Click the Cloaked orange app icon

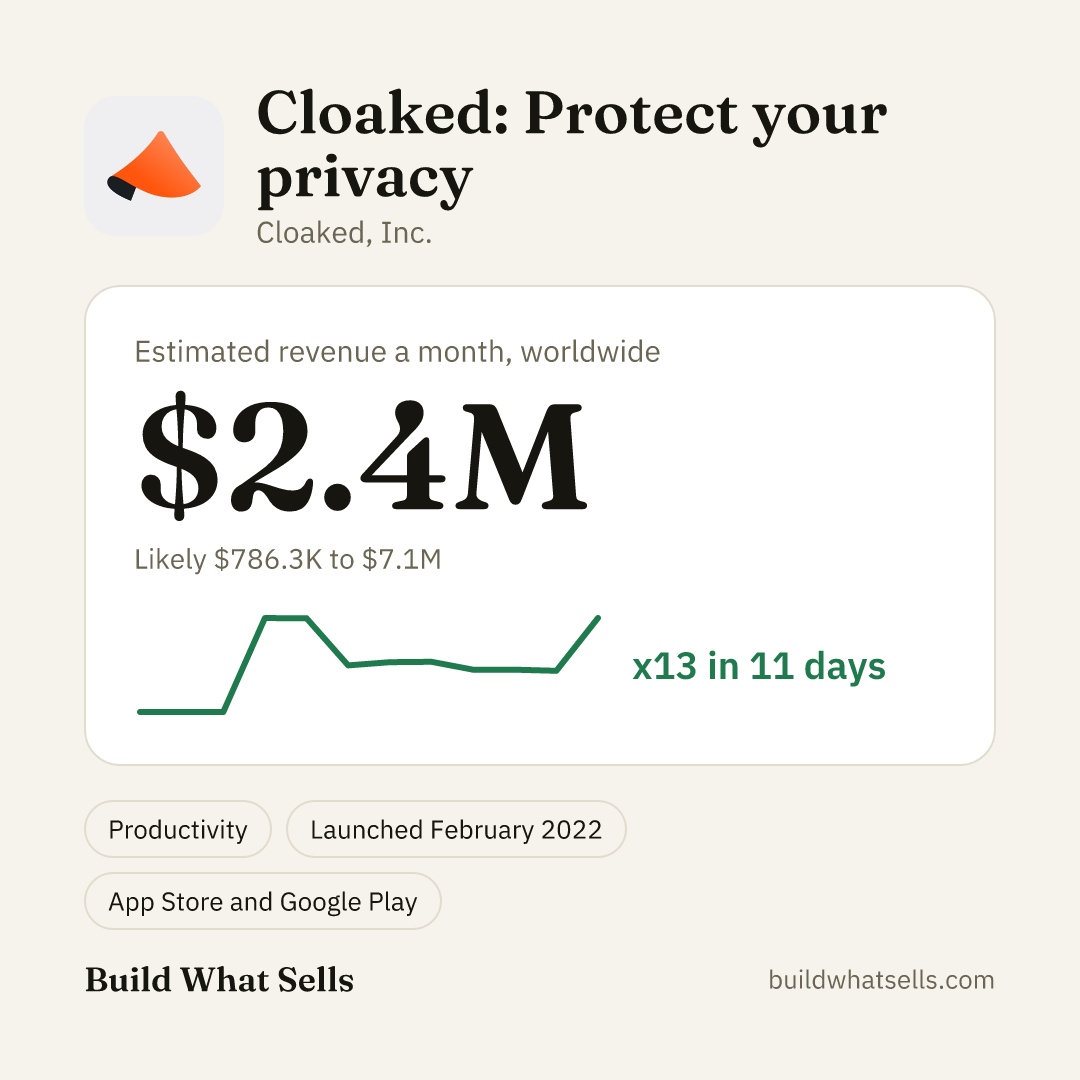154,166
